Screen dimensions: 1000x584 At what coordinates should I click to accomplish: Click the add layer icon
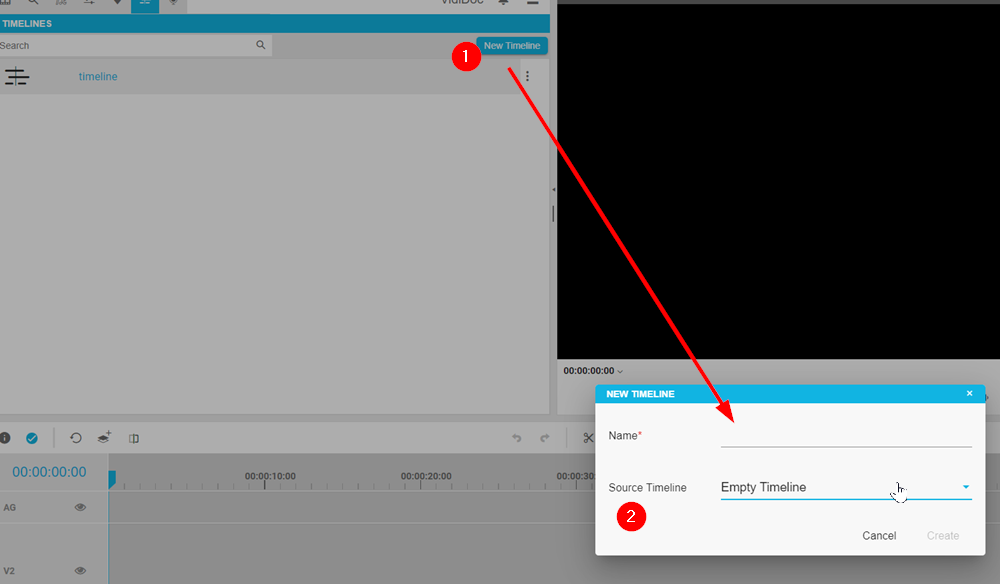[x=104, y=438]
